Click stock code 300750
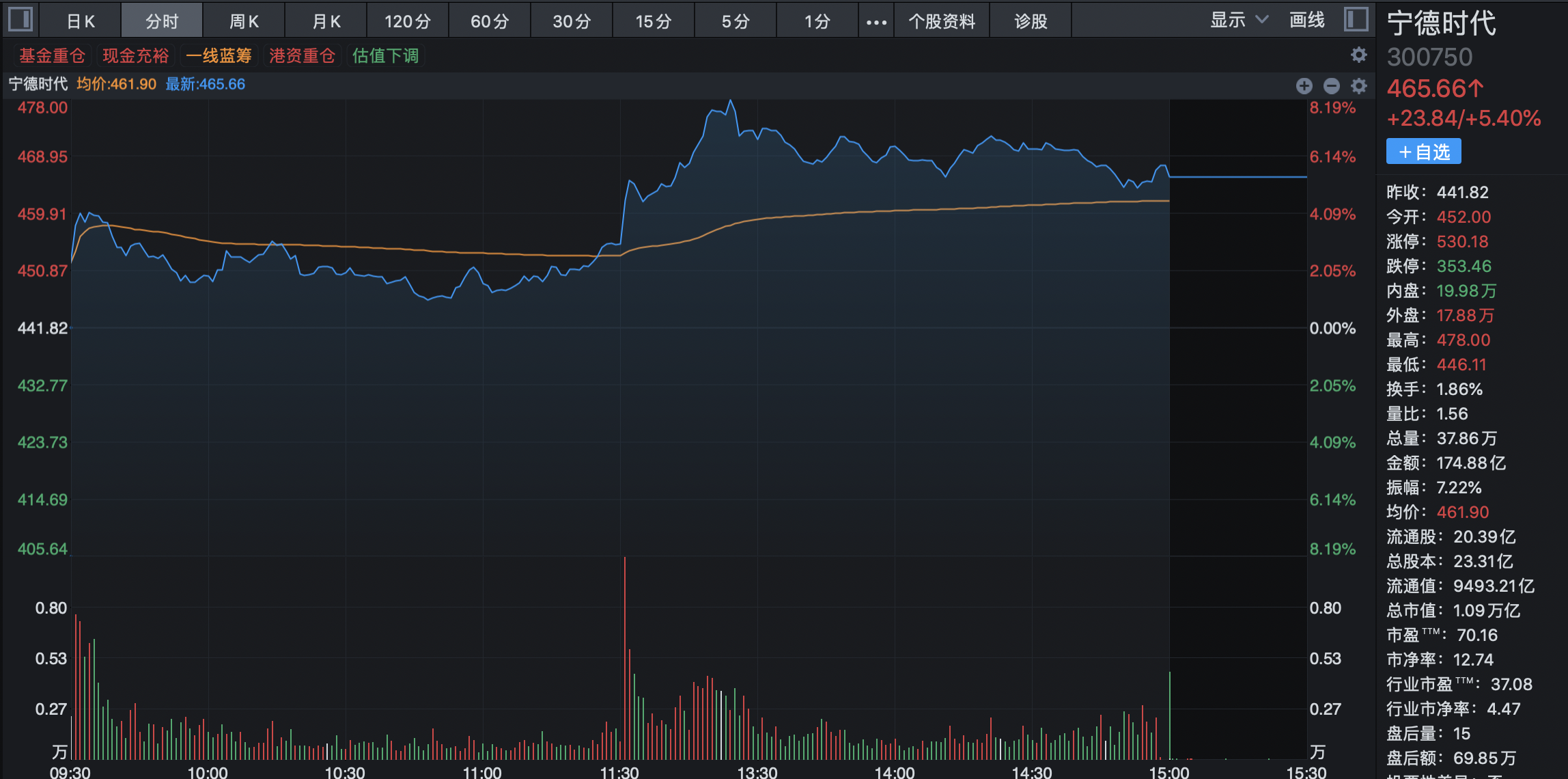This screenshot has height=779, width=1568. 1429,57
